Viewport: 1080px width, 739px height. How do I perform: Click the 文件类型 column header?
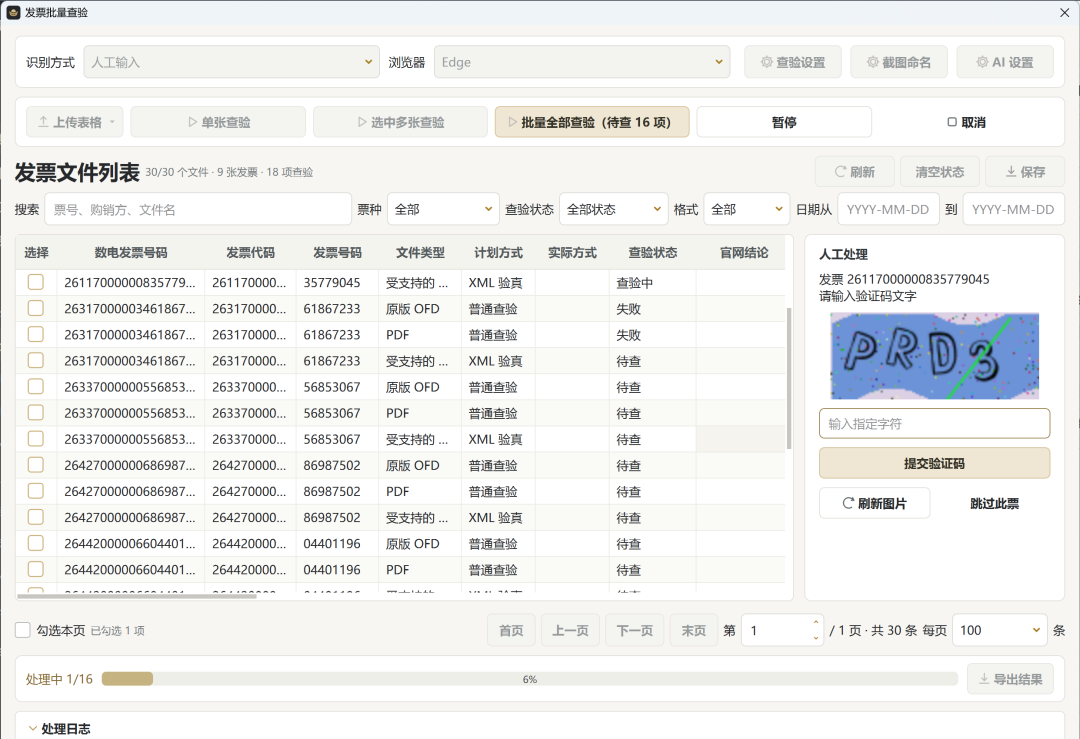click(x=420, y=253)
